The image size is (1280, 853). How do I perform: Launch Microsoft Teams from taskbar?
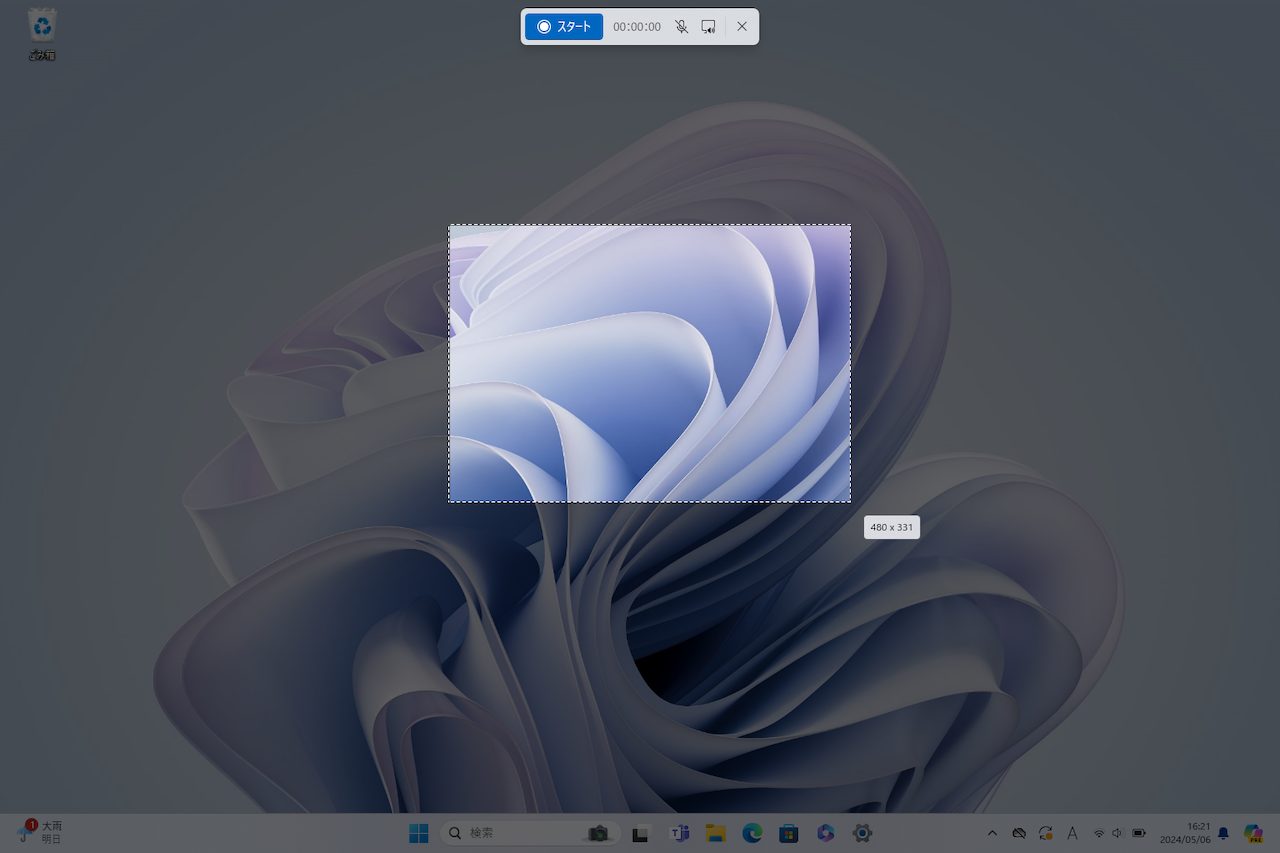(x=679, y=833)
